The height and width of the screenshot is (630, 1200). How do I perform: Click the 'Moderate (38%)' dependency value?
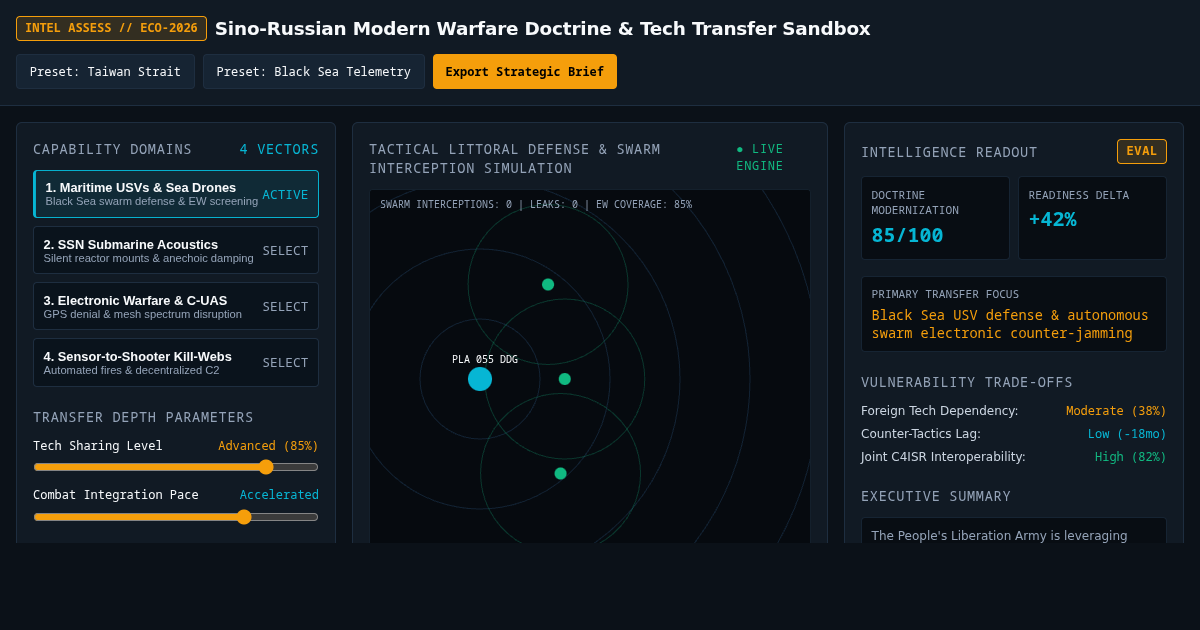tap(1116, 411)
